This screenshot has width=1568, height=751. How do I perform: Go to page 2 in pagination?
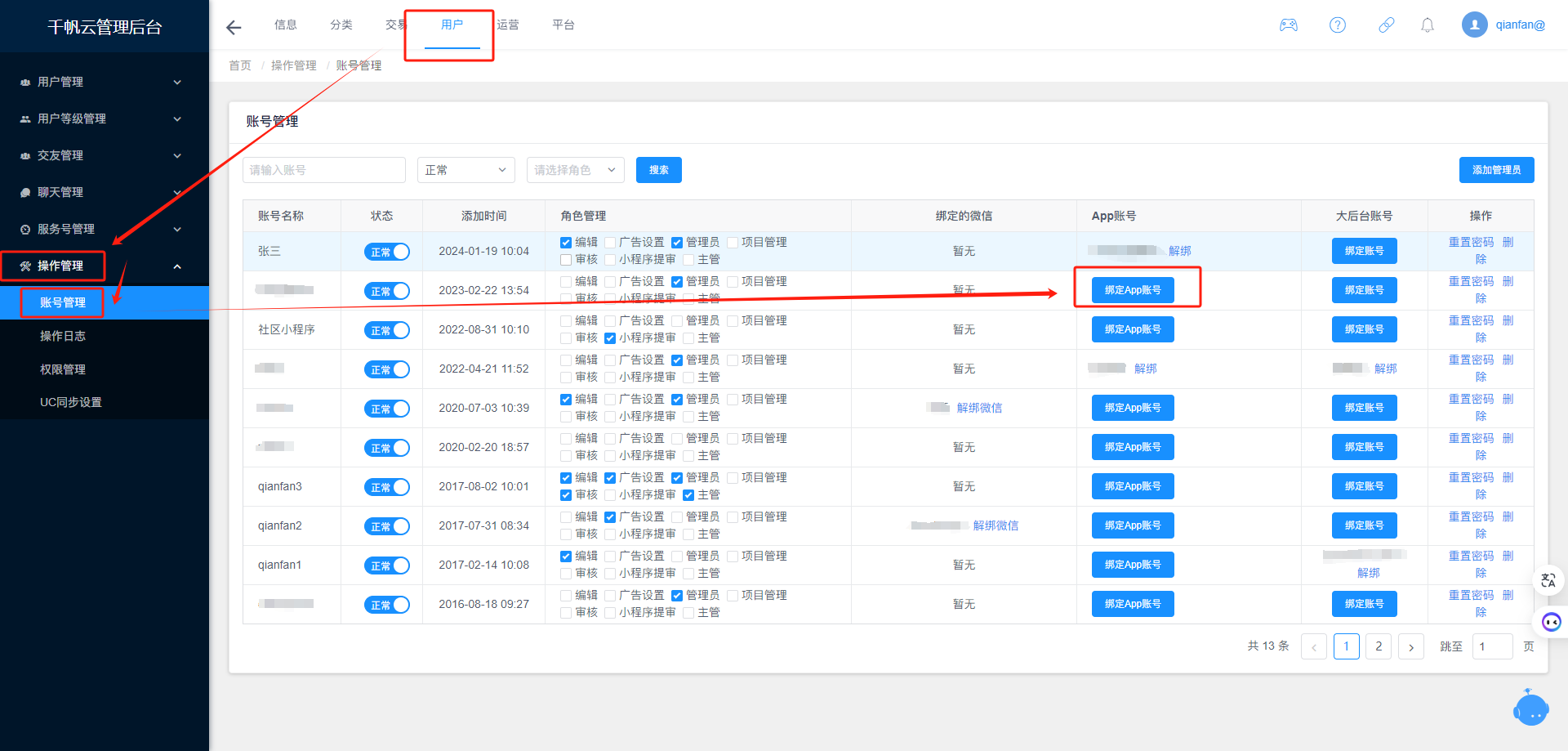[x=1379, y=646]
